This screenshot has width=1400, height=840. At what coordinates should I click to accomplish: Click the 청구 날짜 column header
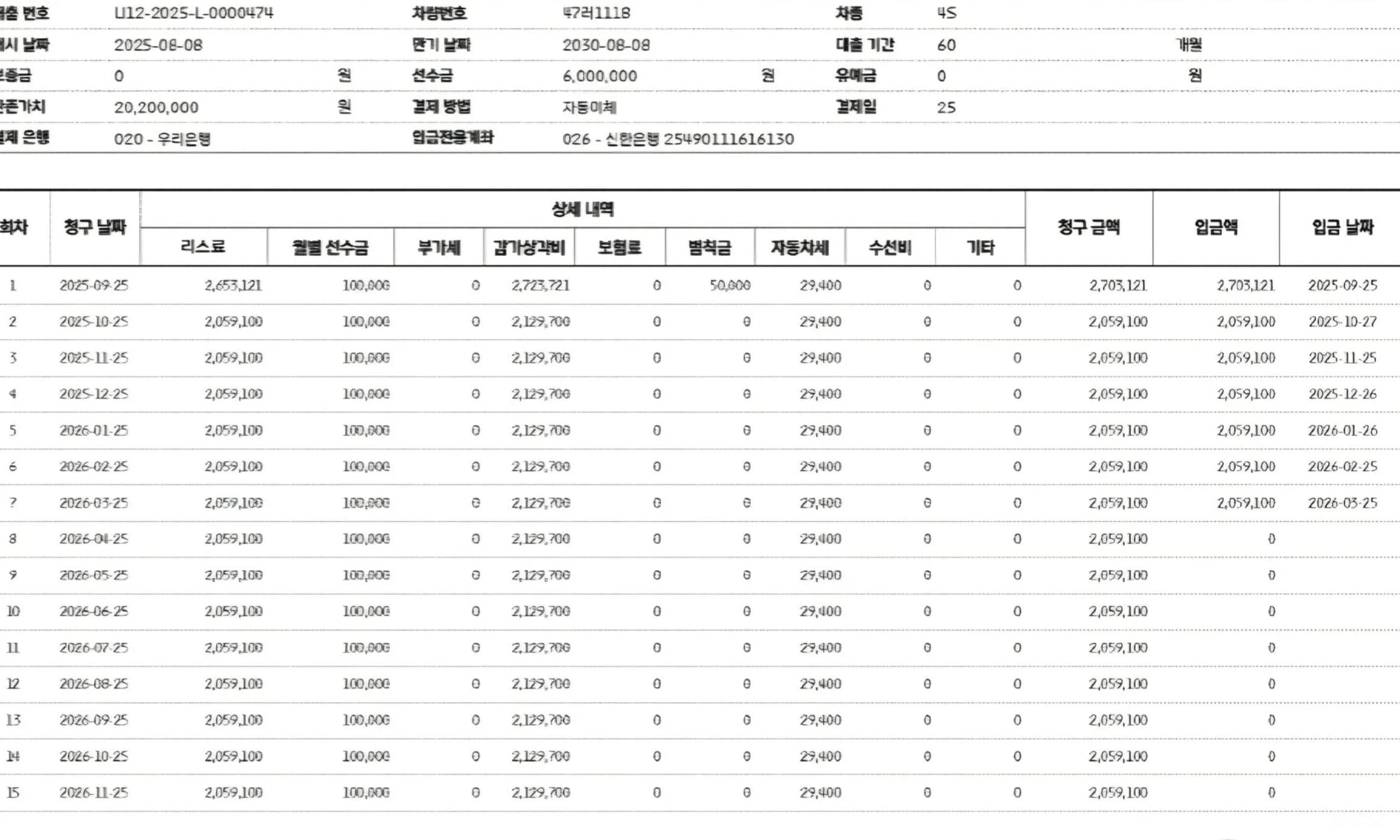coord(95,227)
